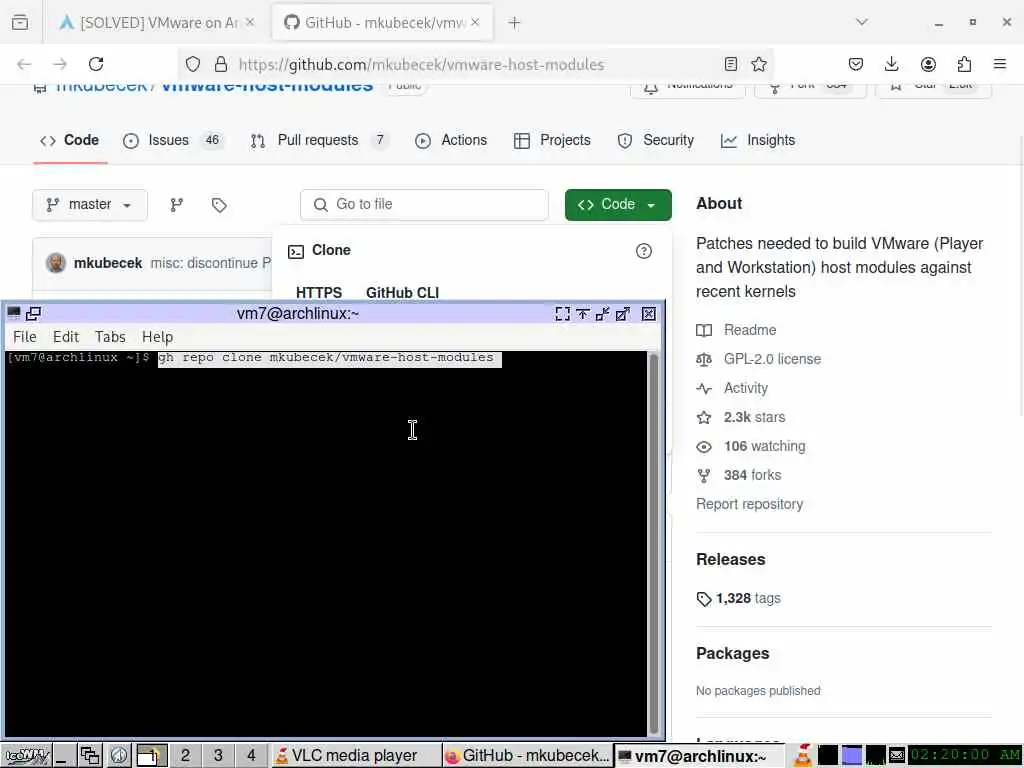1024x768 pixels.
Task: Open site security padlock icon
Action: 221,64
